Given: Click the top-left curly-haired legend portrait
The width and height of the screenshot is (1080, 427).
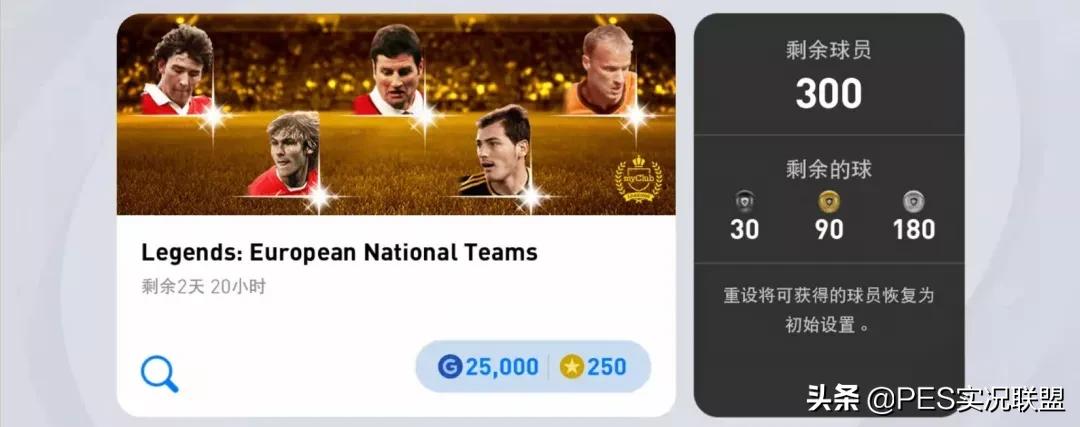Looking at the screenshot, I should click(x=178, y=70).
